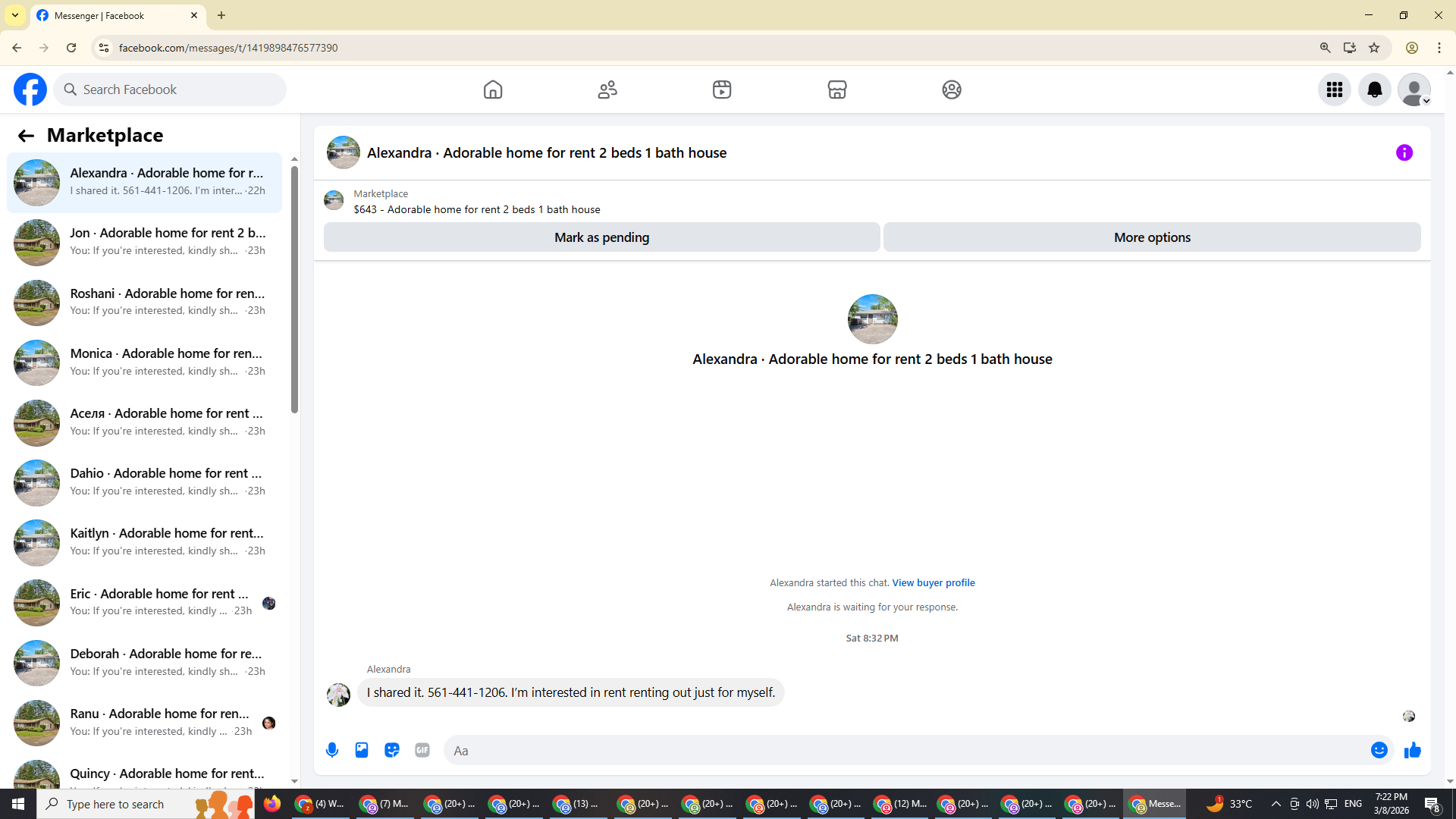The image size is (1456, 819).
Task: Open Facebook notifications bell
Action: (x=1374, y=89)
